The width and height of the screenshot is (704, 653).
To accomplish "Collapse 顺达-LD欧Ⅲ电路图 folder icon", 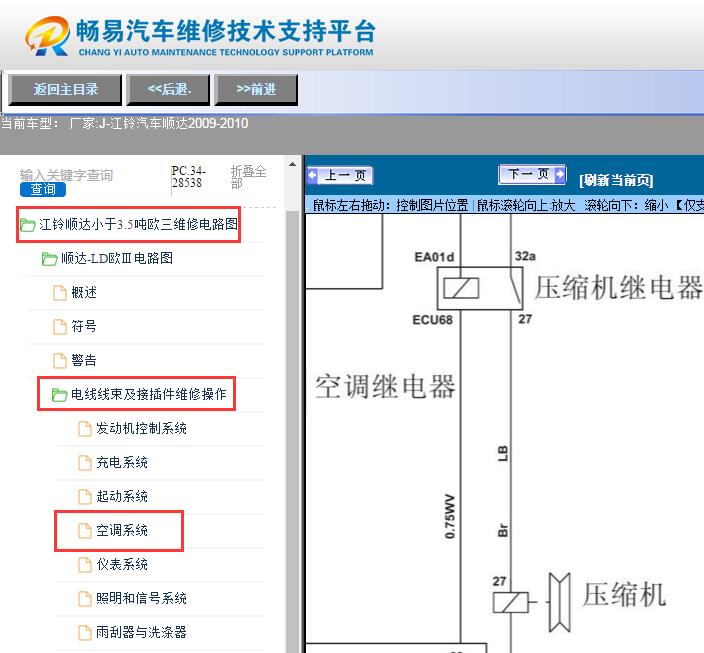I will tap(49, 259).
